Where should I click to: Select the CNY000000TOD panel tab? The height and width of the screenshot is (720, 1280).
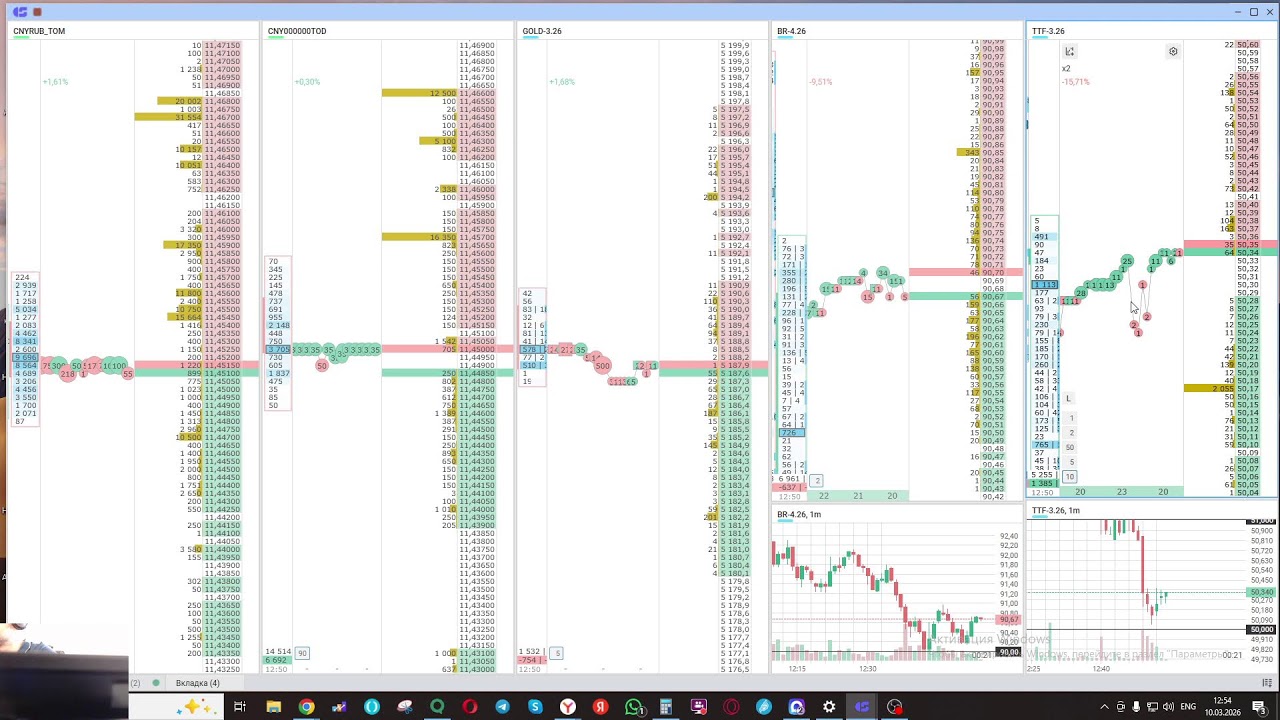click(297, 31)
